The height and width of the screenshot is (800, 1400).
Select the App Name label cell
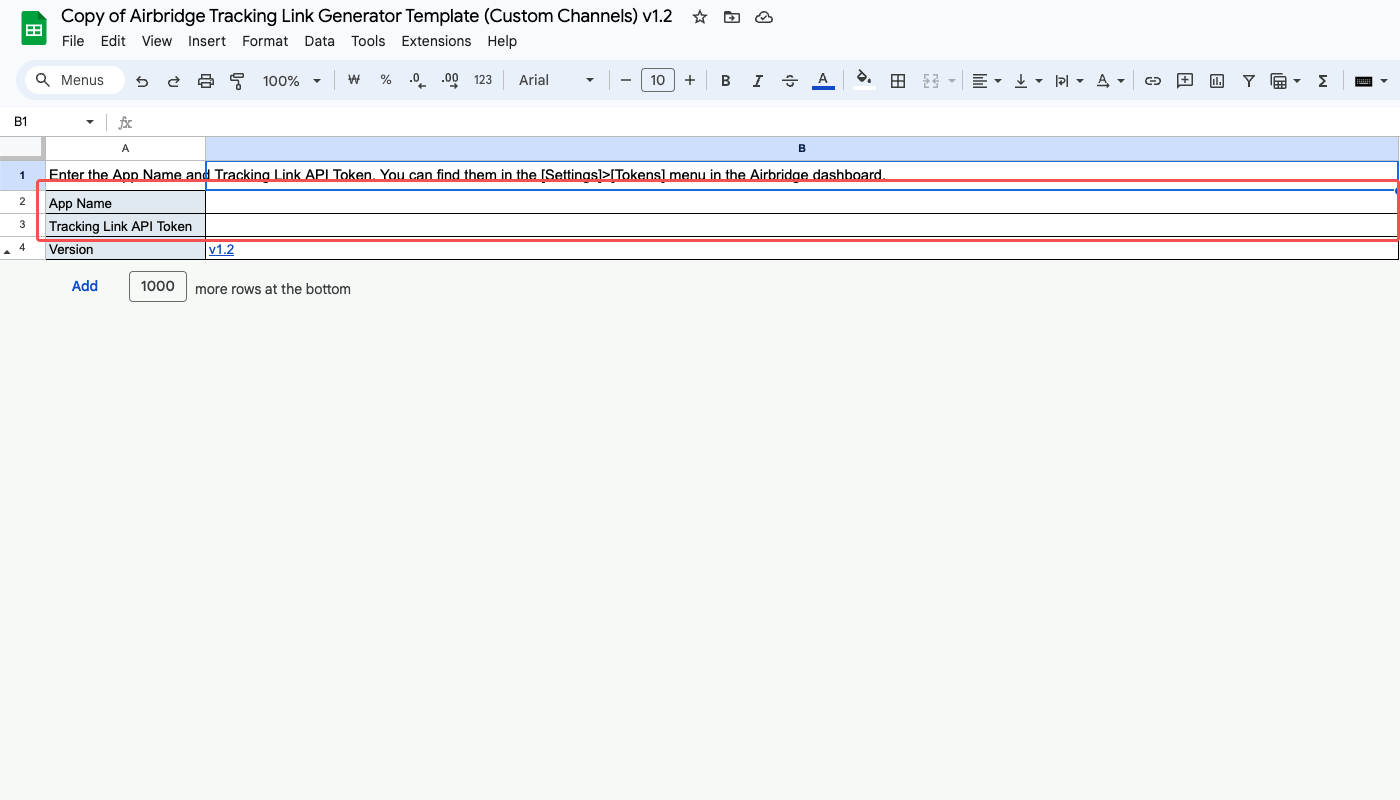pos(125,202)
